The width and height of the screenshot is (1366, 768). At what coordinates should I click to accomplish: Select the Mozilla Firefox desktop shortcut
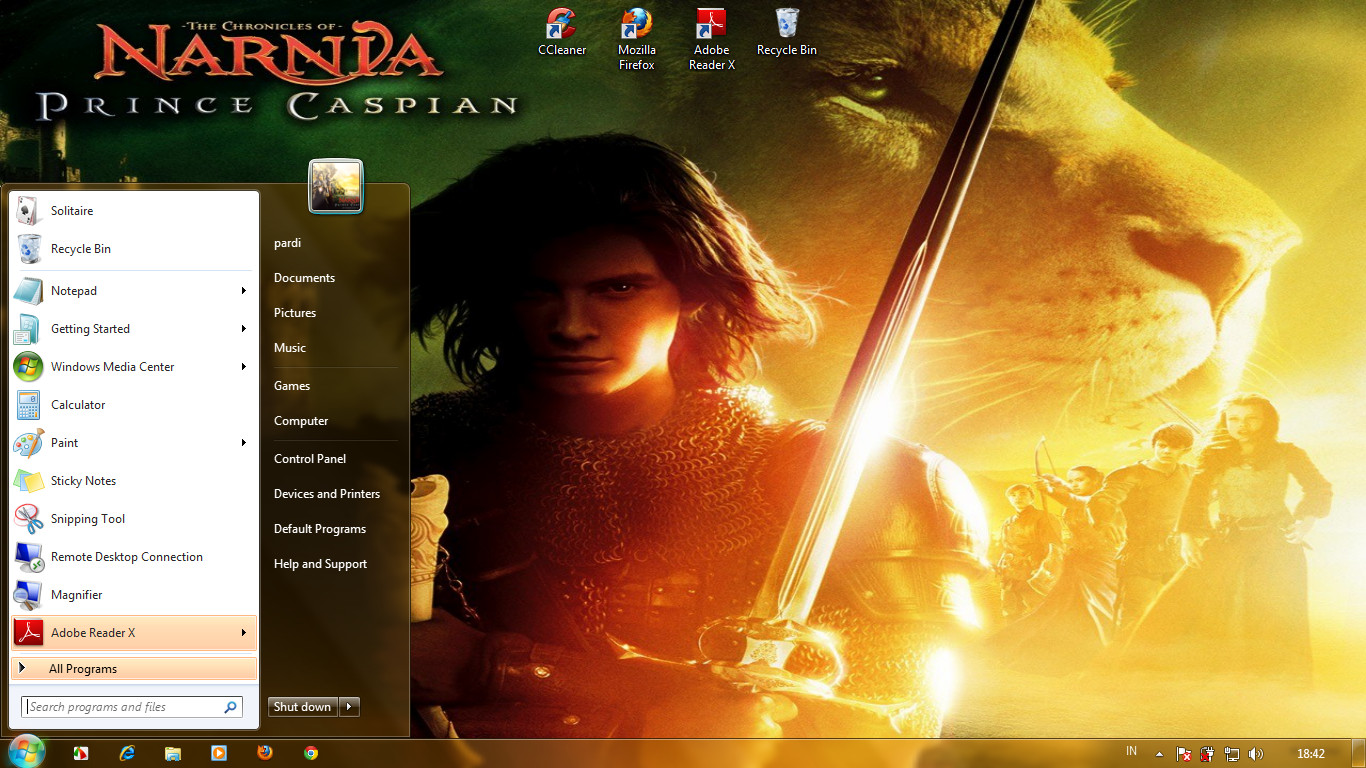coord(637,39)
